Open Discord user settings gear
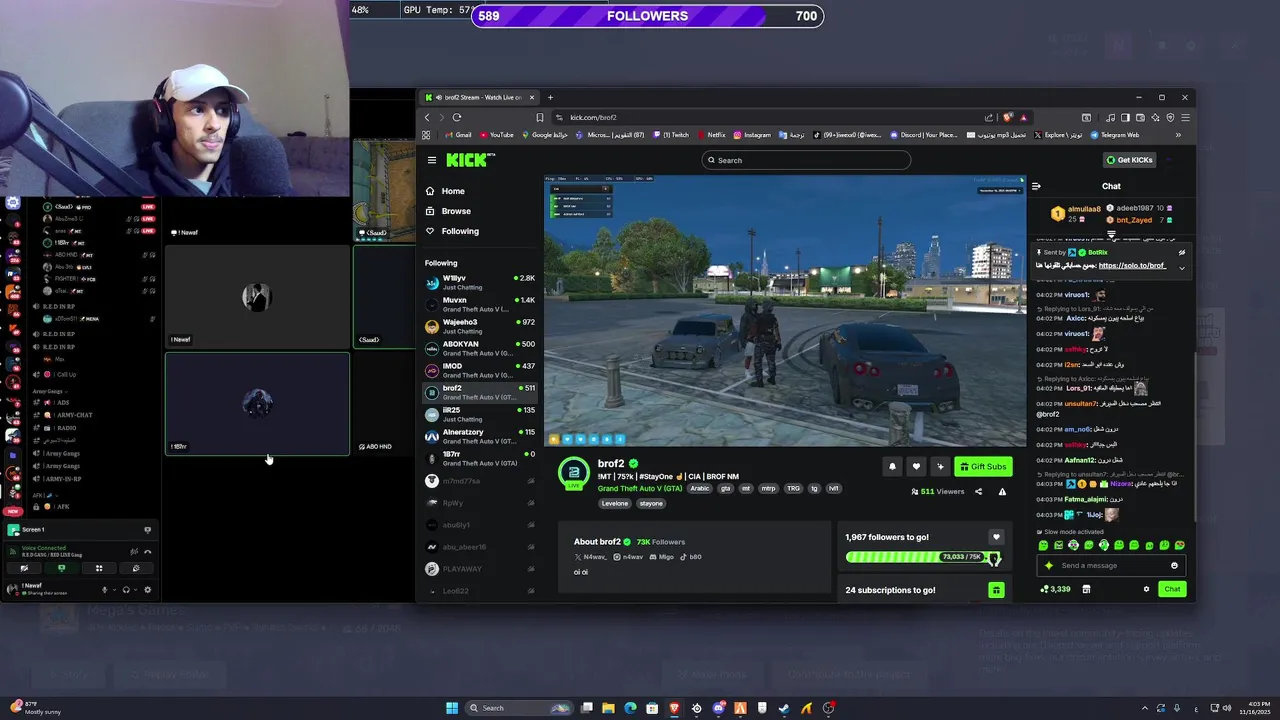Screen dimensions: 1280x720 point(148,590)
